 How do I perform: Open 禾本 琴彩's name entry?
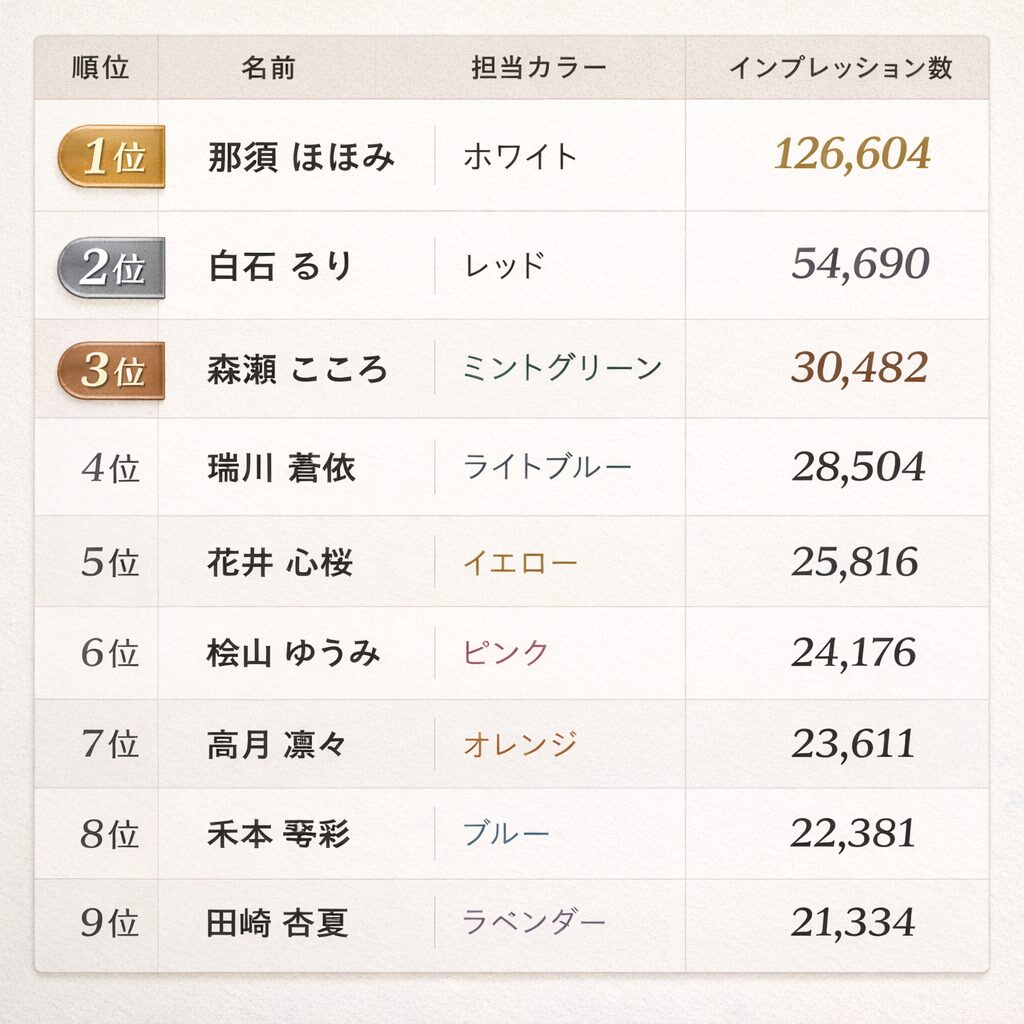click(278, 834)
